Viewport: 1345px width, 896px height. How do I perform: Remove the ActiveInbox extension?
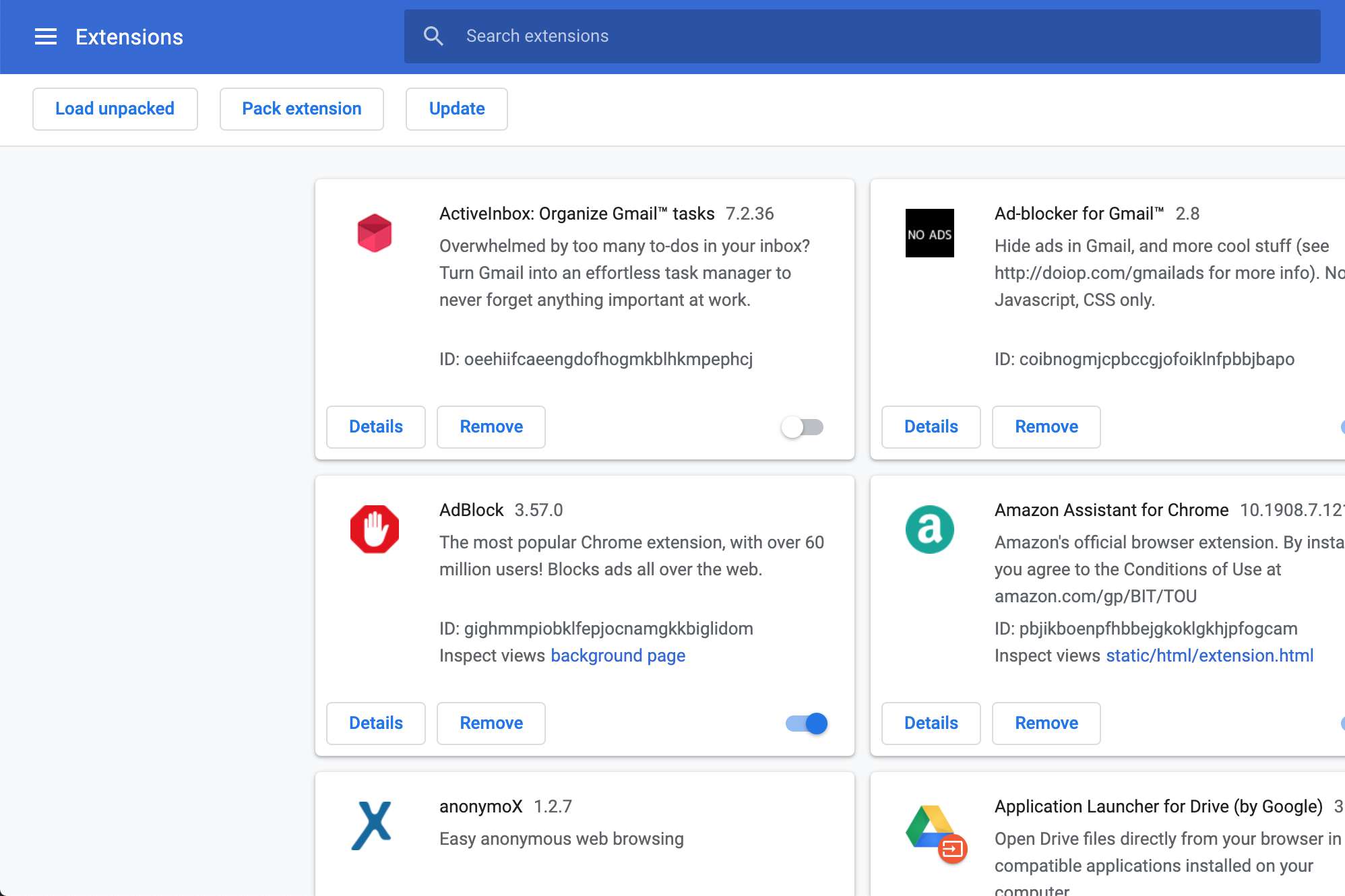[x=491, y=427]
